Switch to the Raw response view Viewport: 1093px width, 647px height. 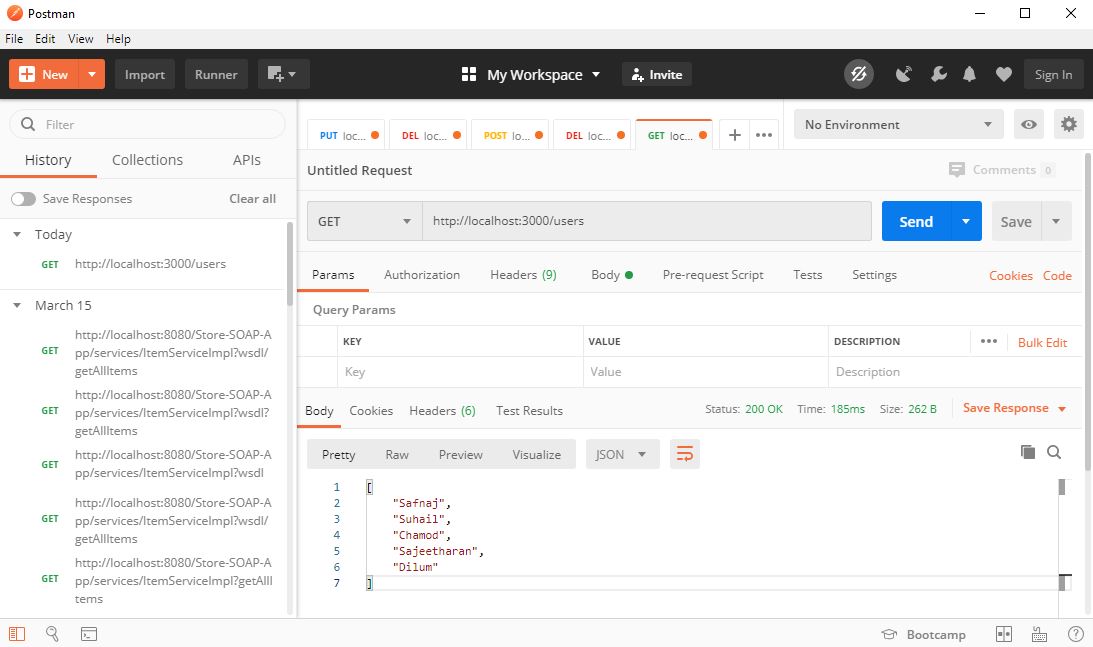pyautogui.click(x=397, y=453)
